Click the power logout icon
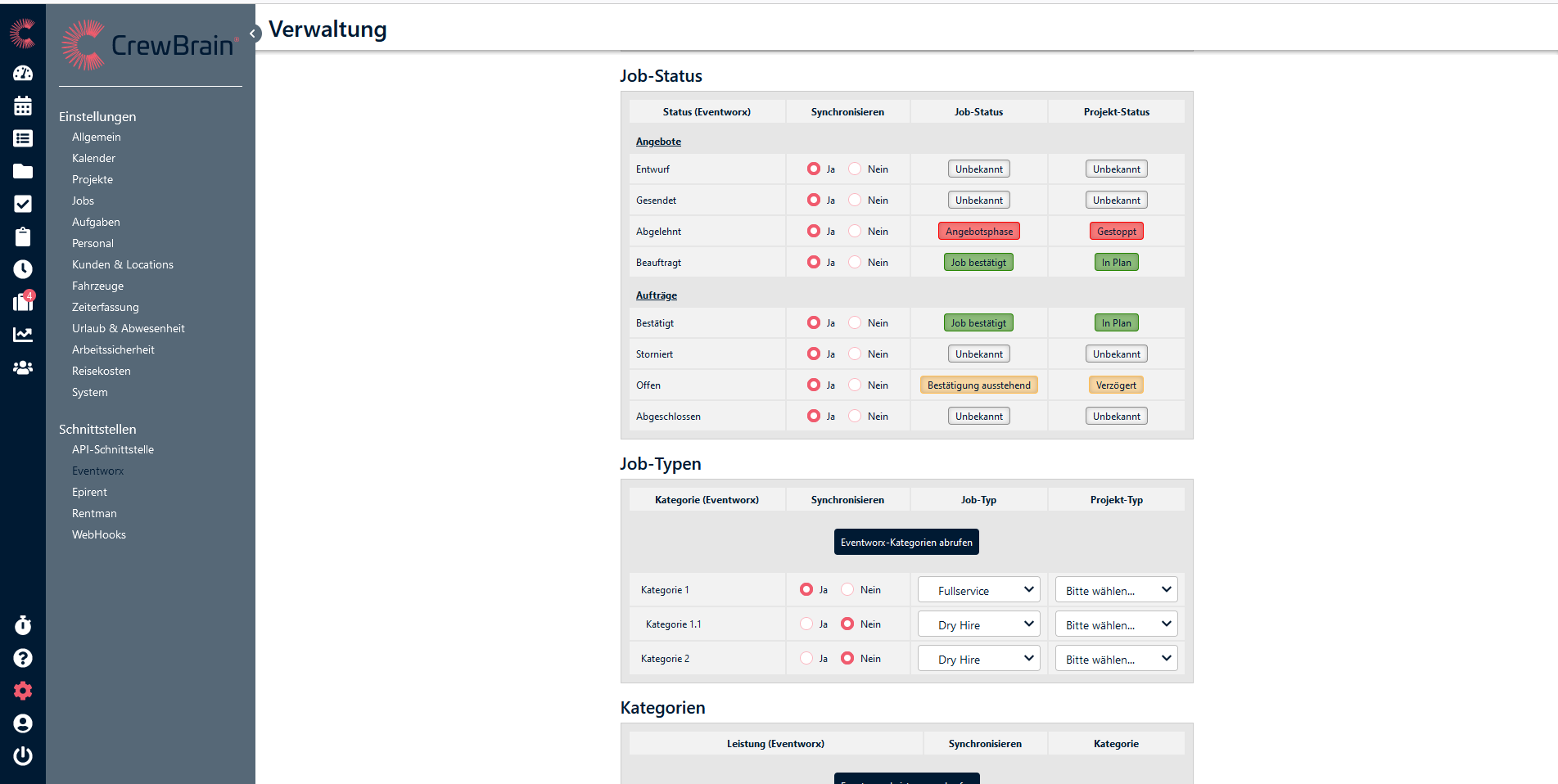The image size is (1558, 784). [23, 755]
